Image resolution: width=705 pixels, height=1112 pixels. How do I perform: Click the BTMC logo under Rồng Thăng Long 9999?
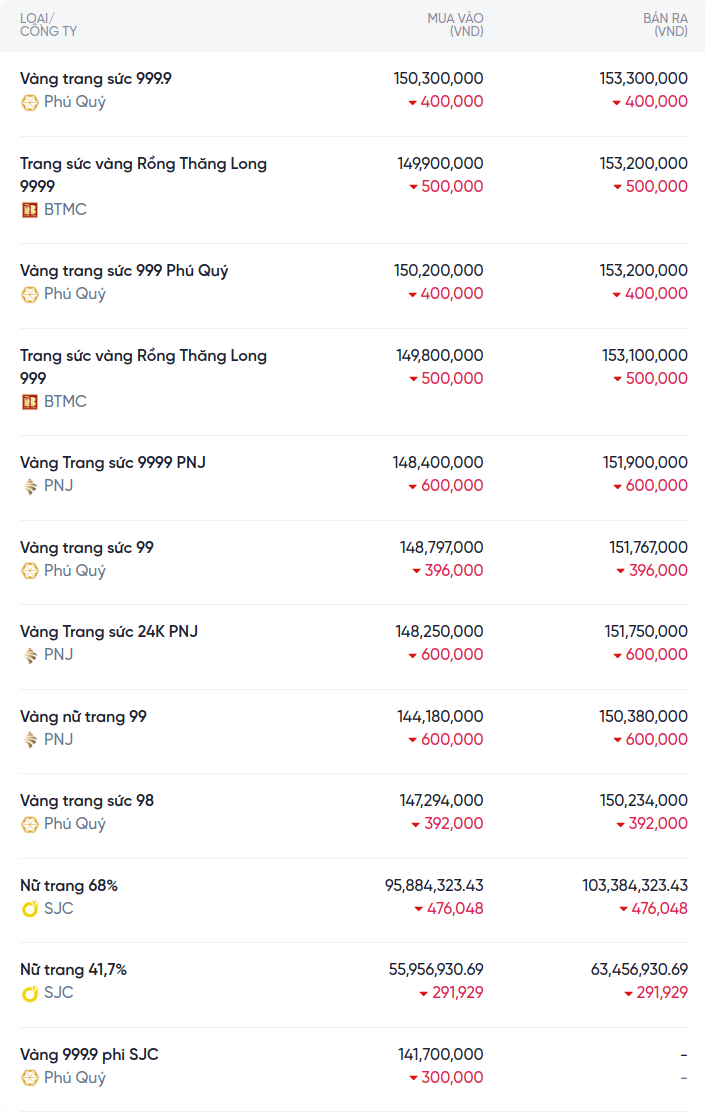point(30,210)
